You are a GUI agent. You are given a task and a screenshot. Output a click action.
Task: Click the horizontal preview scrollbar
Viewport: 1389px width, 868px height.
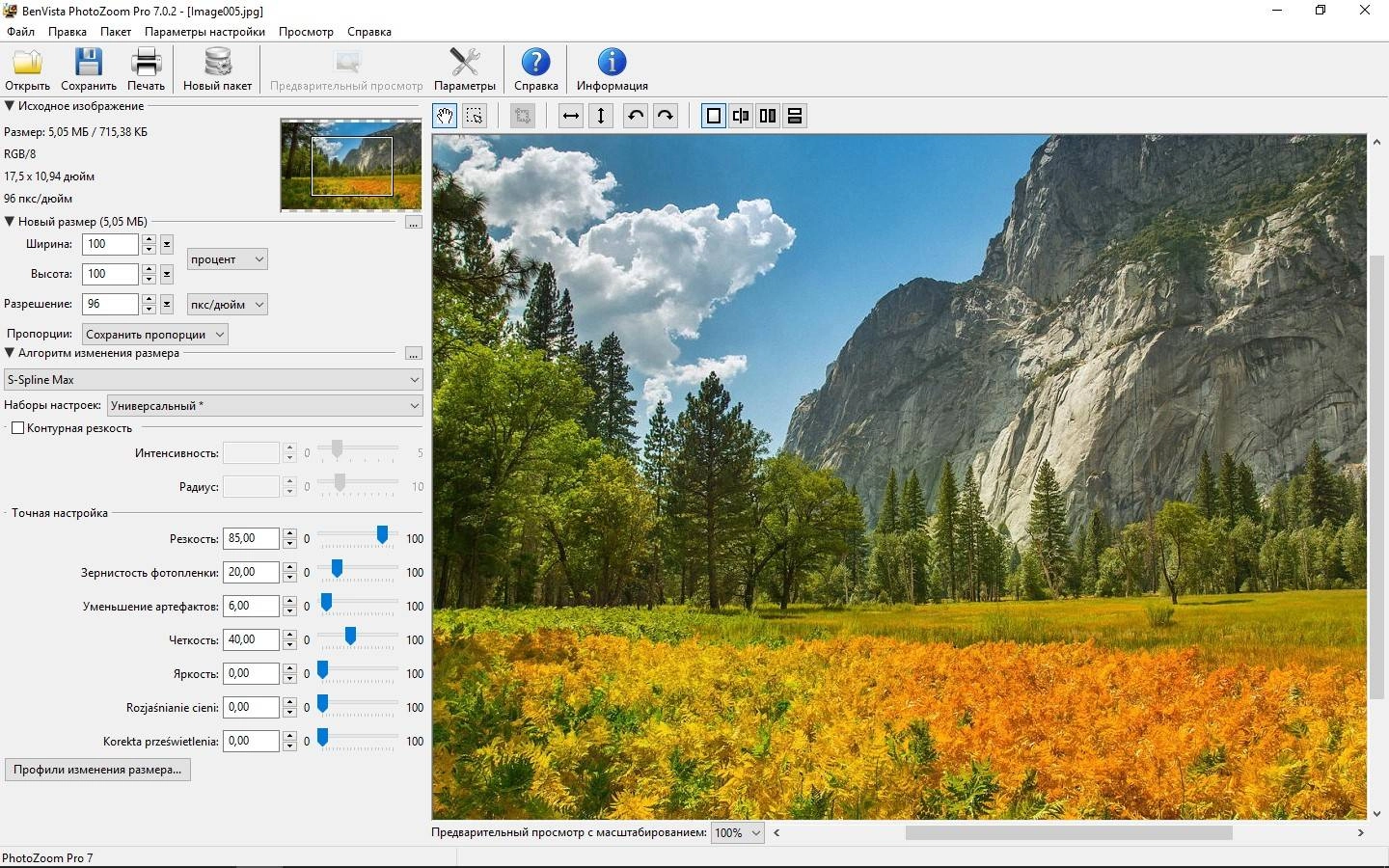[x=1068, y=832]
